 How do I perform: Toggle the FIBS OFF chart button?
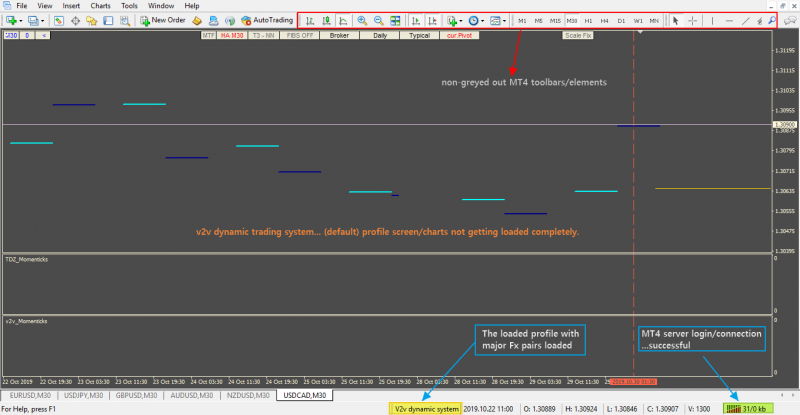(x=300, y=36)
